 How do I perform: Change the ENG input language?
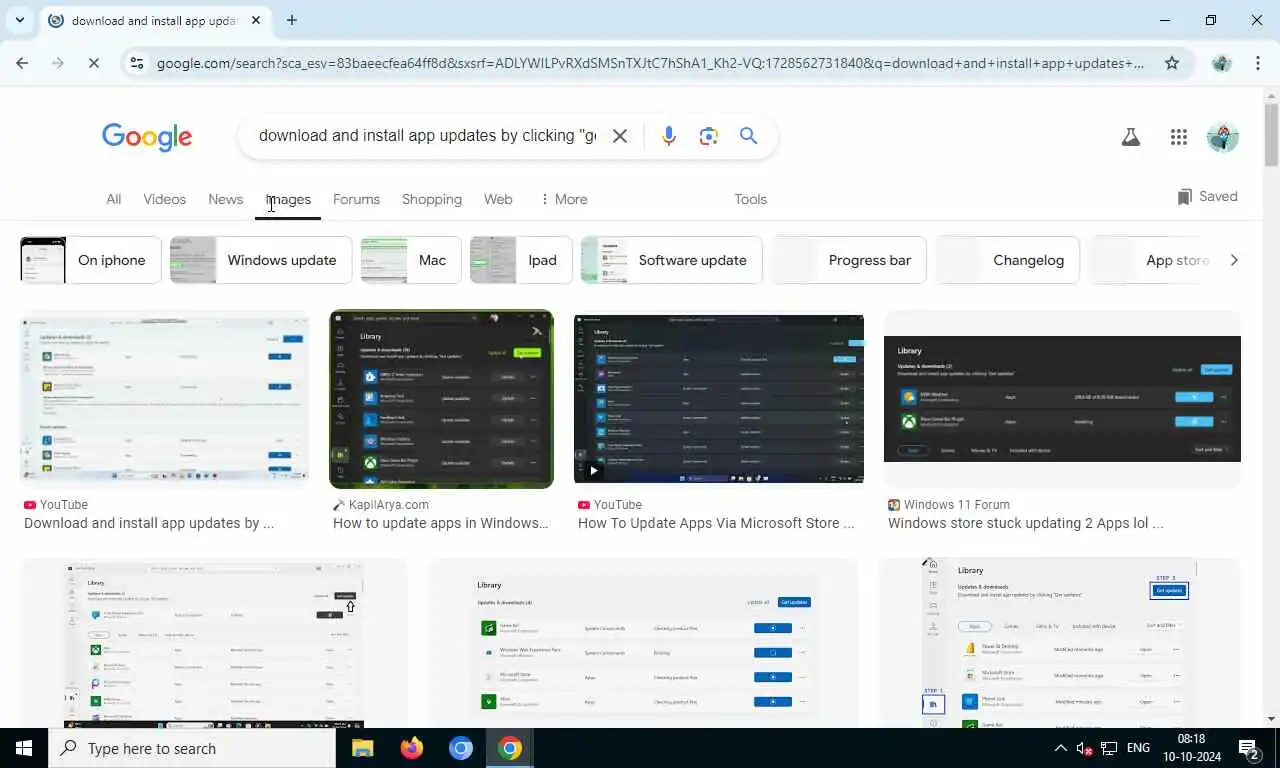tap(1138, 748)
